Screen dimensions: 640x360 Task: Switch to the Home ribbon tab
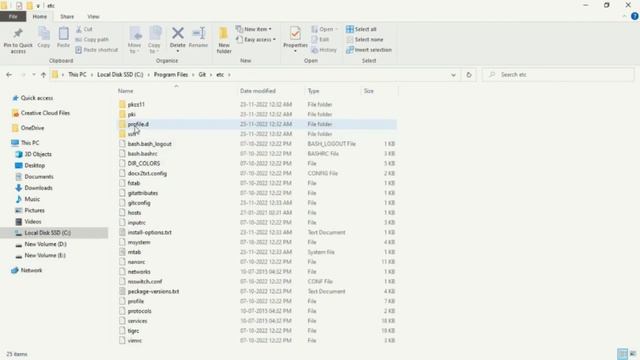[x=40, y=17]
